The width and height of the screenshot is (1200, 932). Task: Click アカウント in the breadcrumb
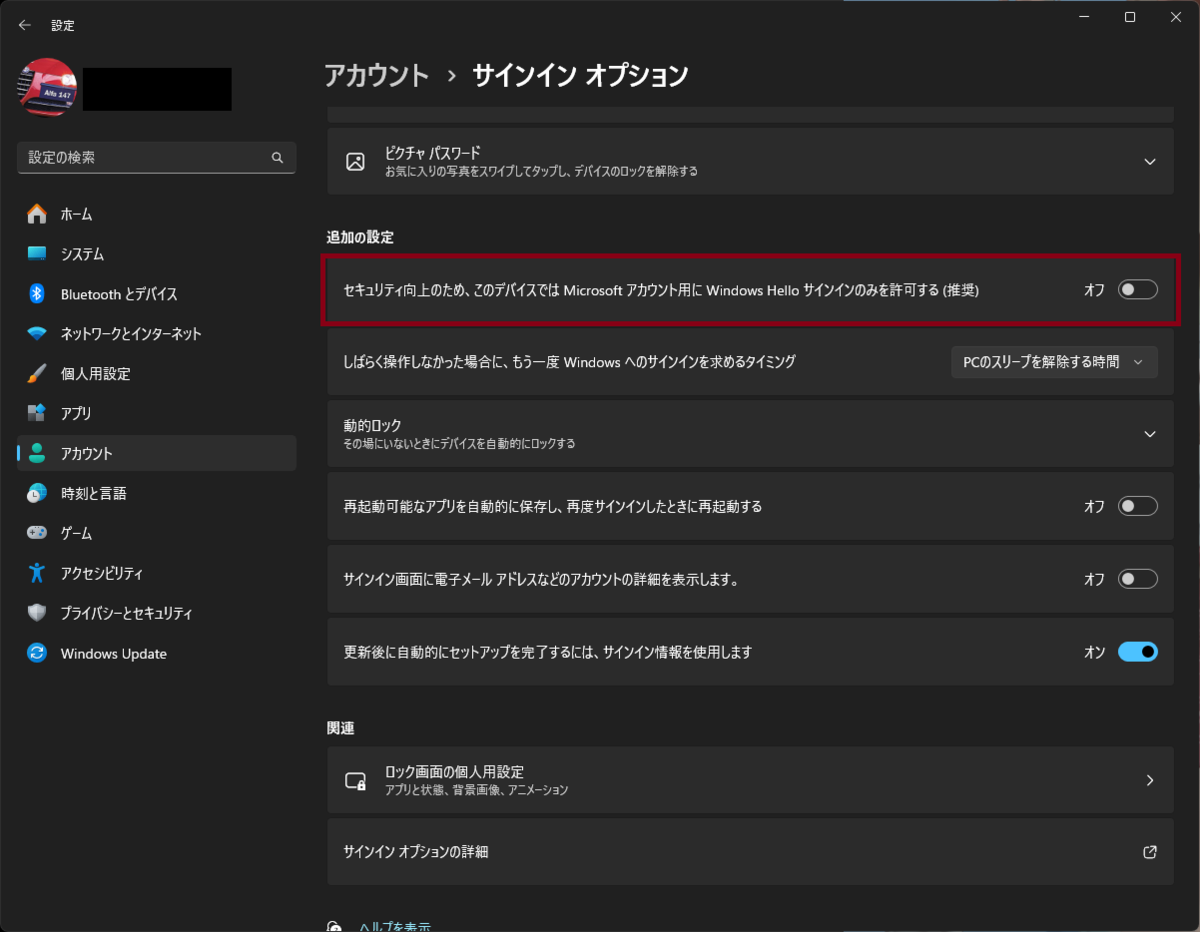point(377,75)
